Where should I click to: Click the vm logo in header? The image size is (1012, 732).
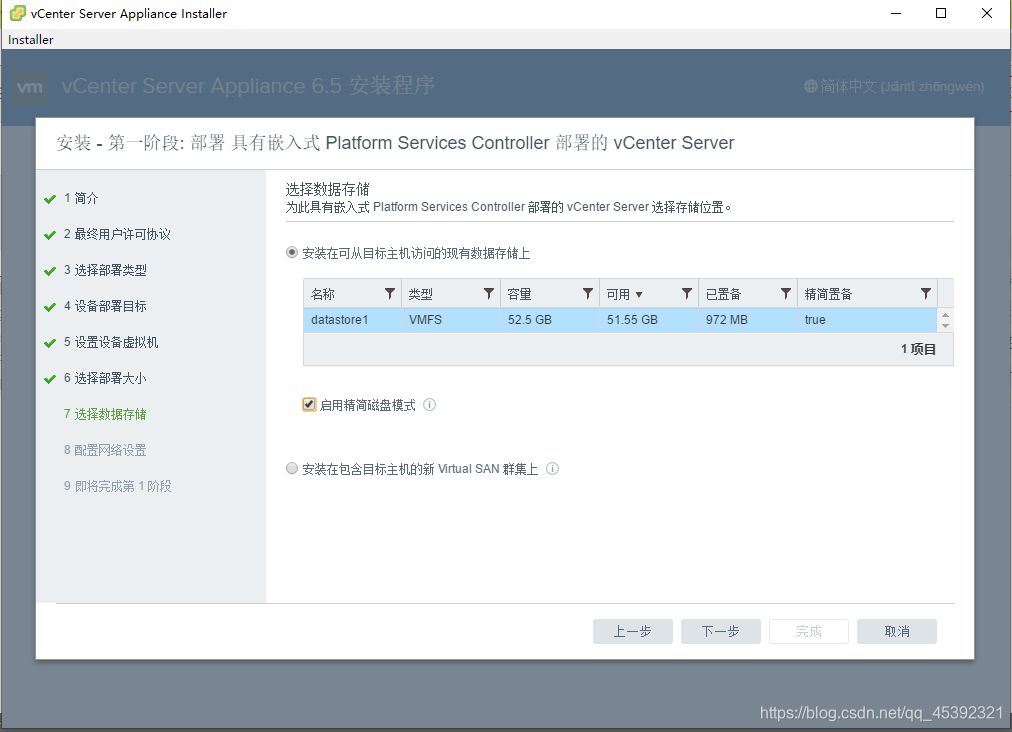[x=30, y=86]
